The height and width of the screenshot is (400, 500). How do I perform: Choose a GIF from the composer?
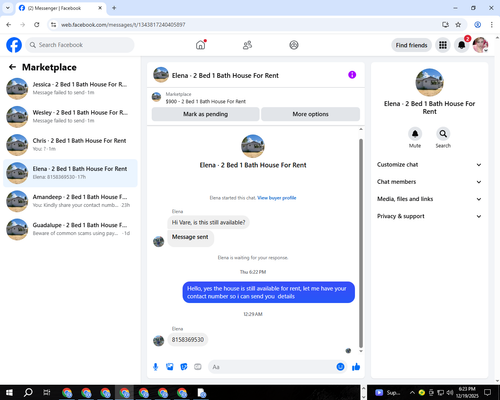[x=198, y=367]
